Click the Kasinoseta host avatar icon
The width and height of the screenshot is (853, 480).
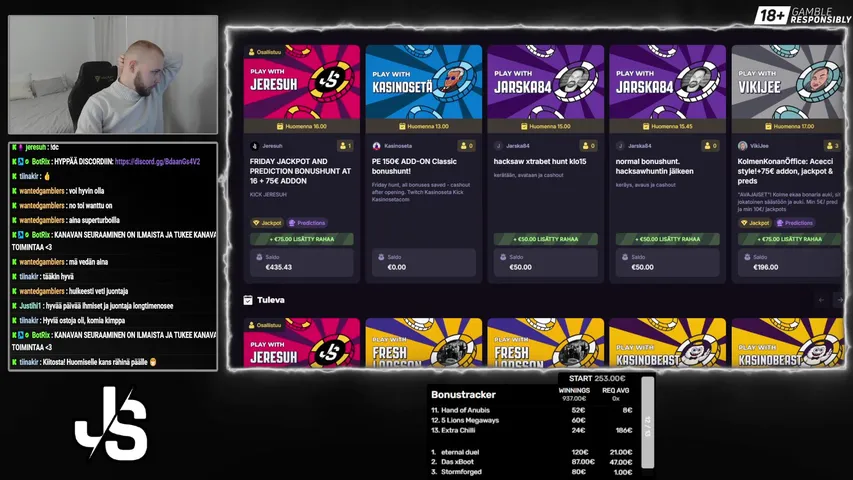point(376,146)
